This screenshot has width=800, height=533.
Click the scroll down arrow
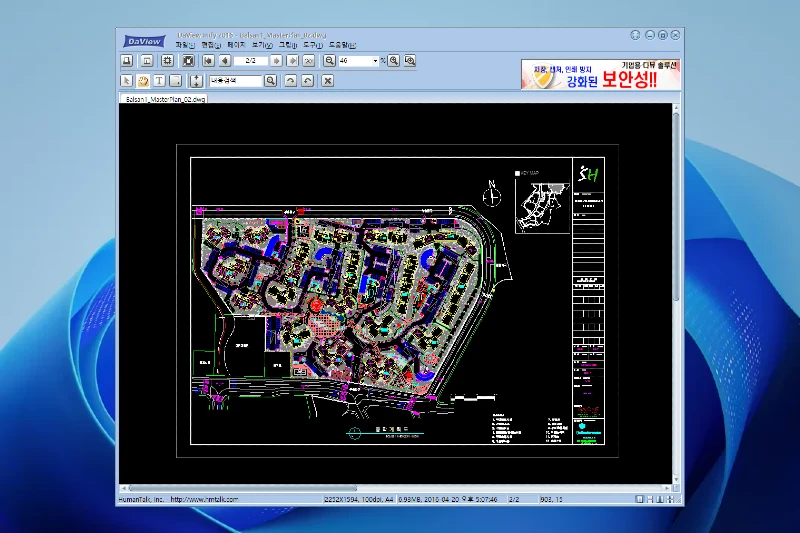(676, 480)
